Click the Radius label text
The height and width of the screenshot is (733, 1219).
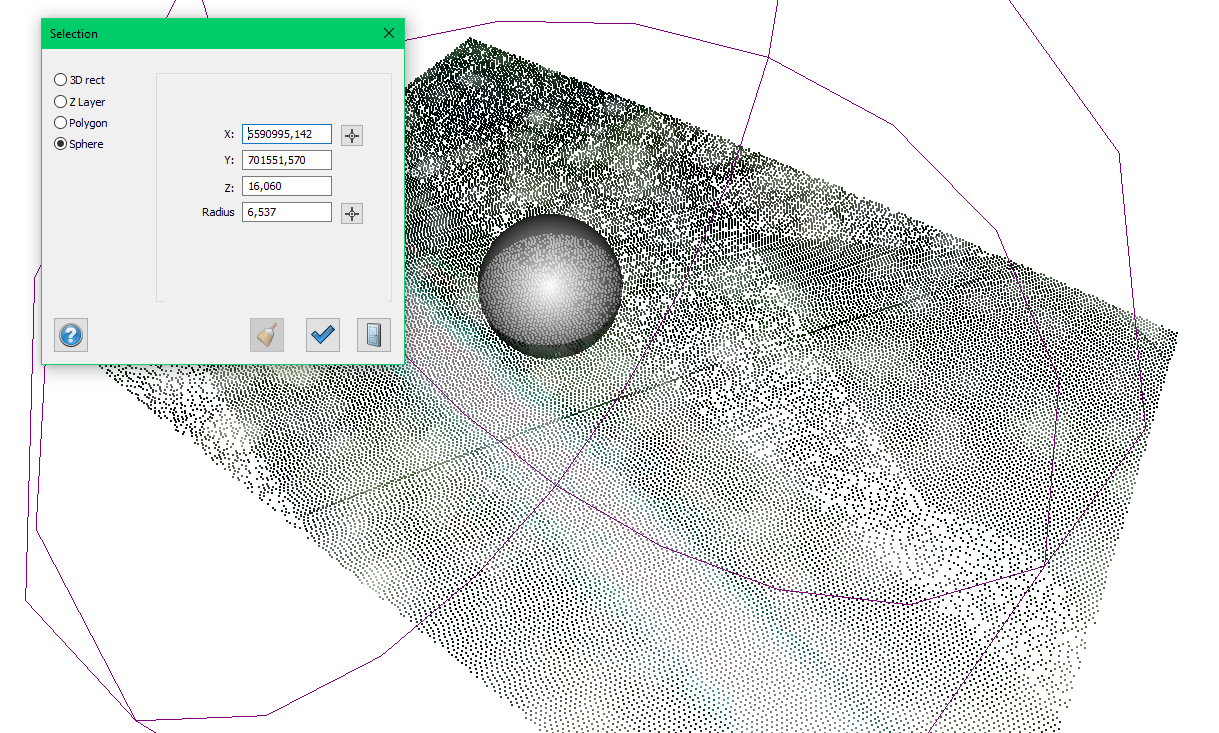(218, 212)
